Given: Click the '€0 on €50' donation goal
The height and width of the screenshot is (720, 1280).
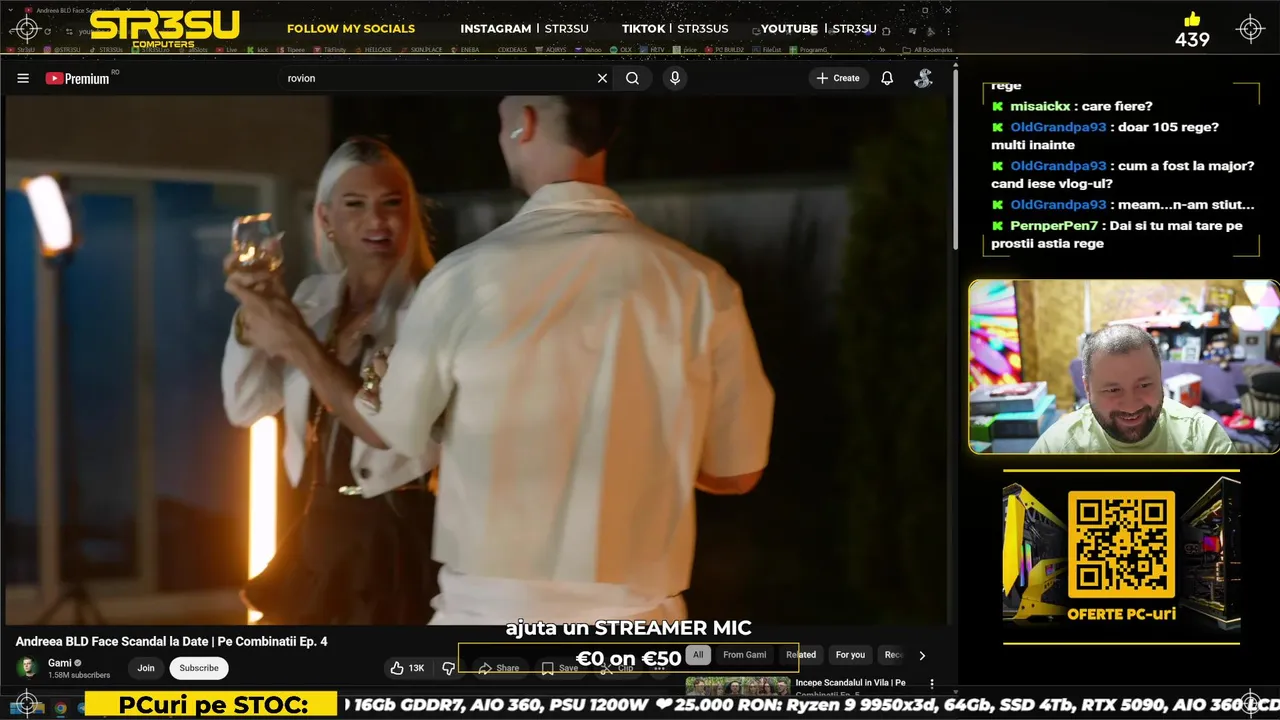Looking at the screenshot, I should [628, 658].
